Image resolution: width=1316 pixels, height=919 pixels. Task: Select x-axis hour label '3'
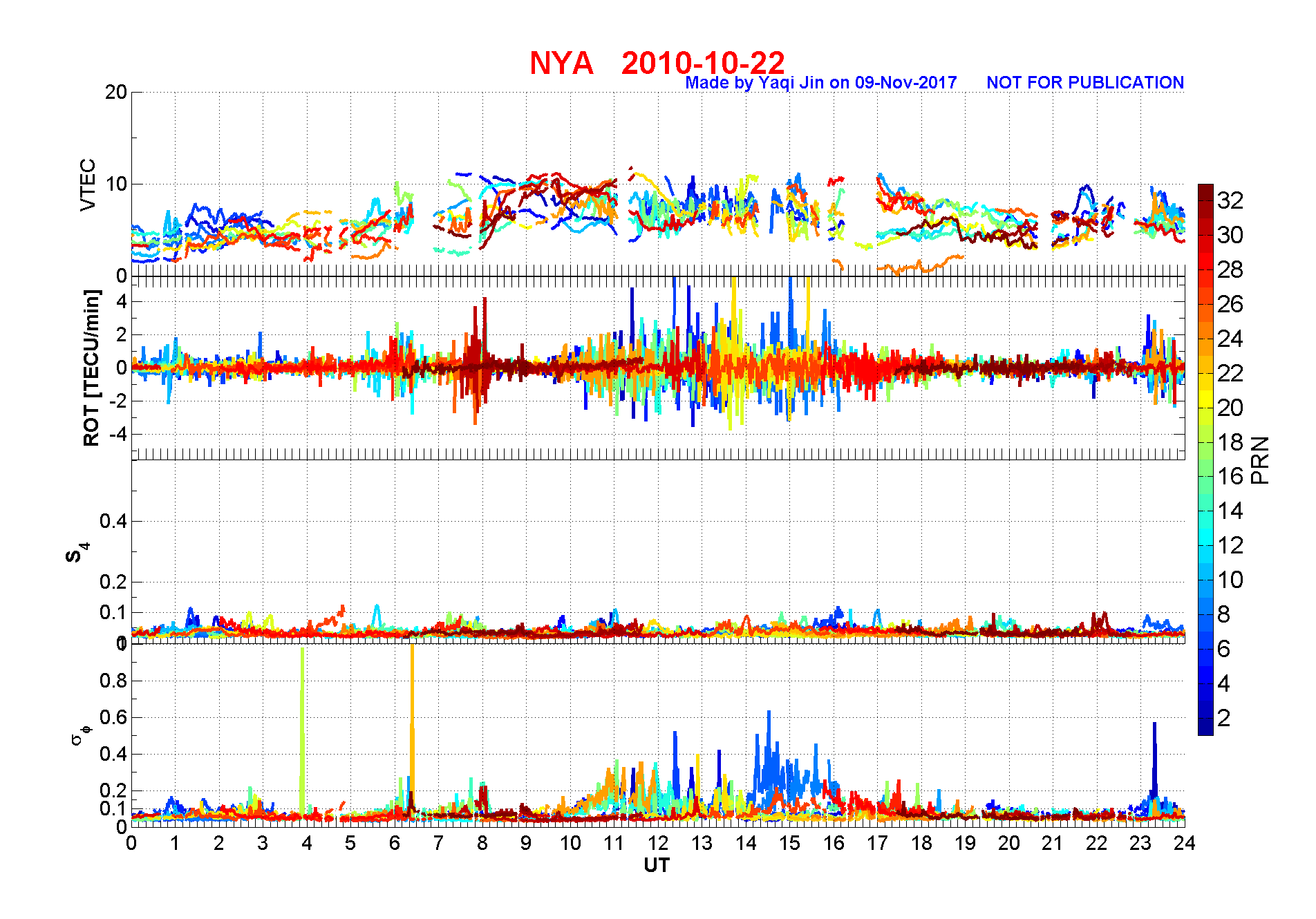point(263,843)
